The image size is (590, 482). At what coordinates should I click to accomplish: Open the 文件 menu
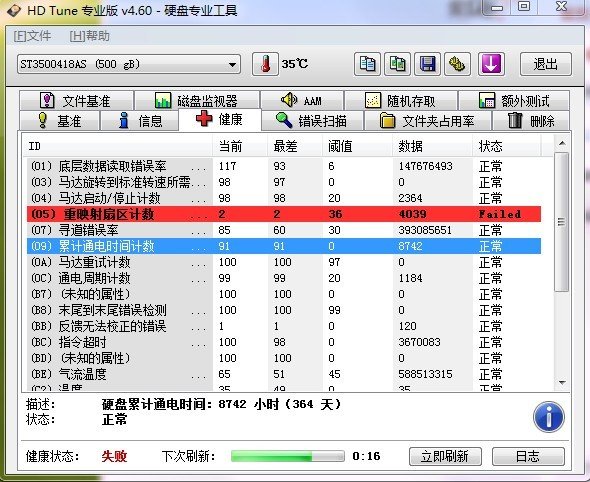32,36
